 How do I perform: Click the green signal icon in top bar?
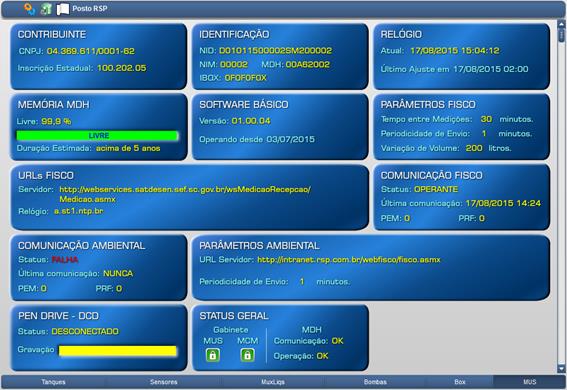click(x=46, y=9)
